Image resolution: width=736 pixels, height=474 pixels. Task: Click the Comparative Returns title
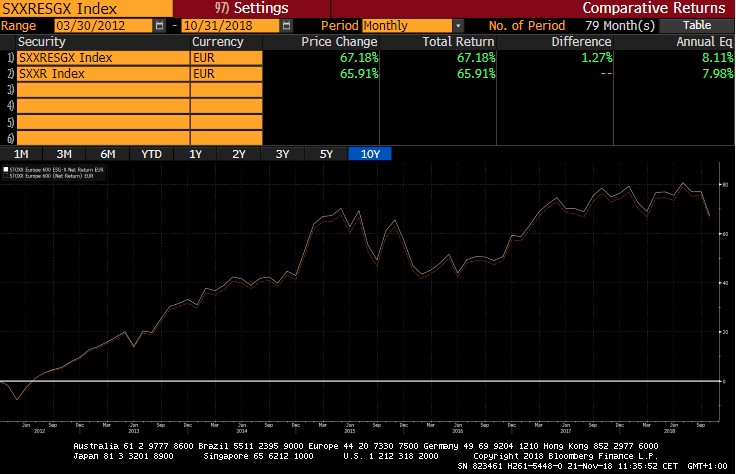tap(654, 8)
